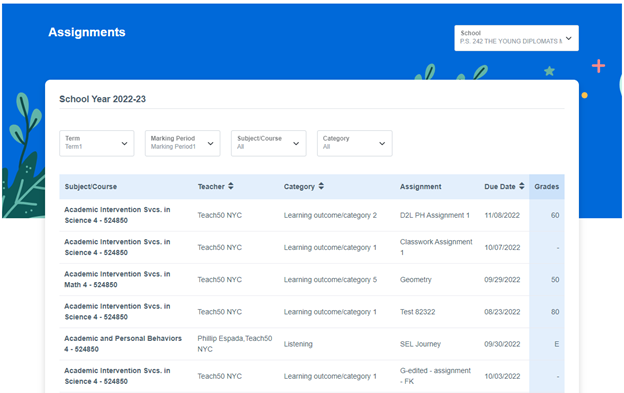624x393 pixels.
Task: Click due date 09/30/2022
Action: pos(502,344)
